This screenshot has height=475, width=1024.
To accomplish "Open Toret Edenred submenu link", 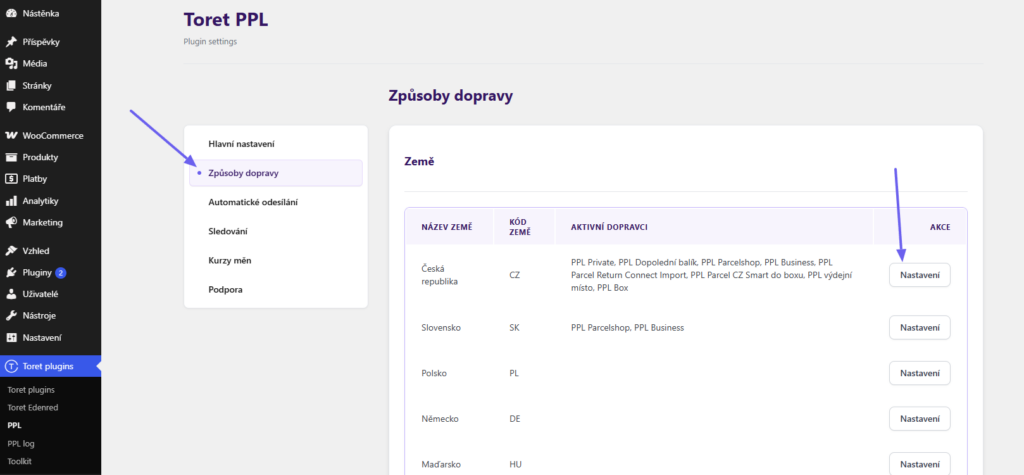I will coord(33,407).
